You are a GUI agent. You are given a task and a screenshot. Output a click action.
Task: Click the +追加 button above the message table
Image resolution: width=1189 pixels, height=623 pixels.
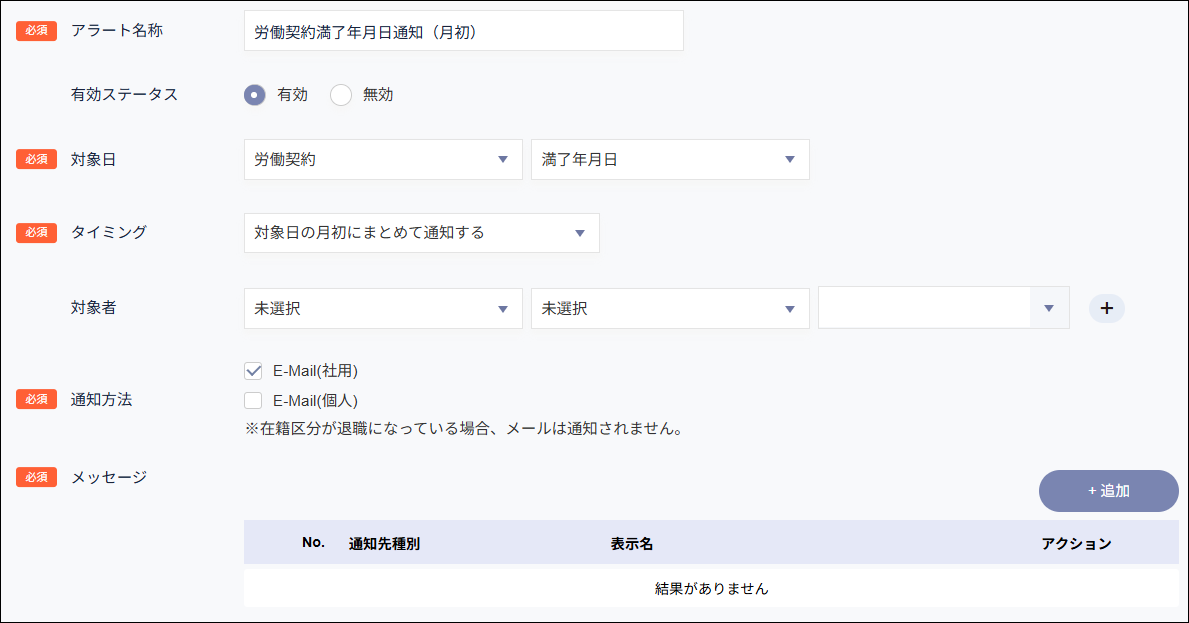[x=1107, y=490]
